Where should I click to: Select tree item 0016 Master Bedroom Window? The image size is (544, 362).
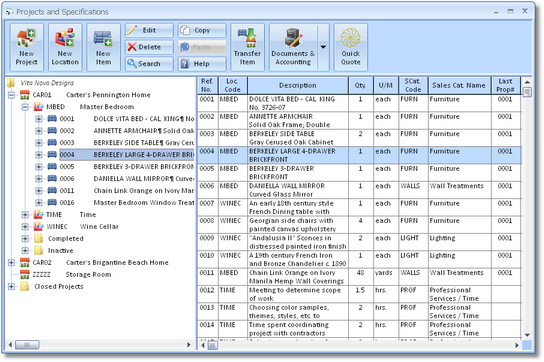coord(127,203)
